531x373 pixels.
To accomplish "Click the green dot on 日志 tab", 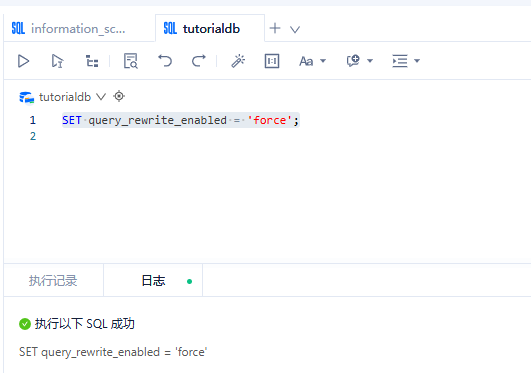I will tap(189, 281).
